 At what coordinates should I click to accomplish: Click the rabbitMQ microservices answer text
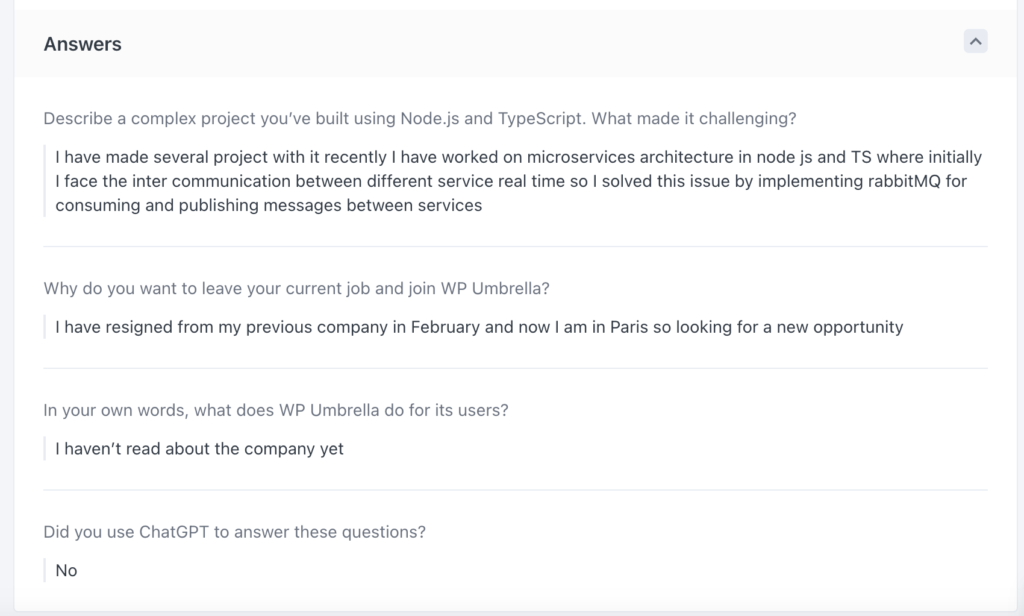pyautogui.click(x=519, y=181)
